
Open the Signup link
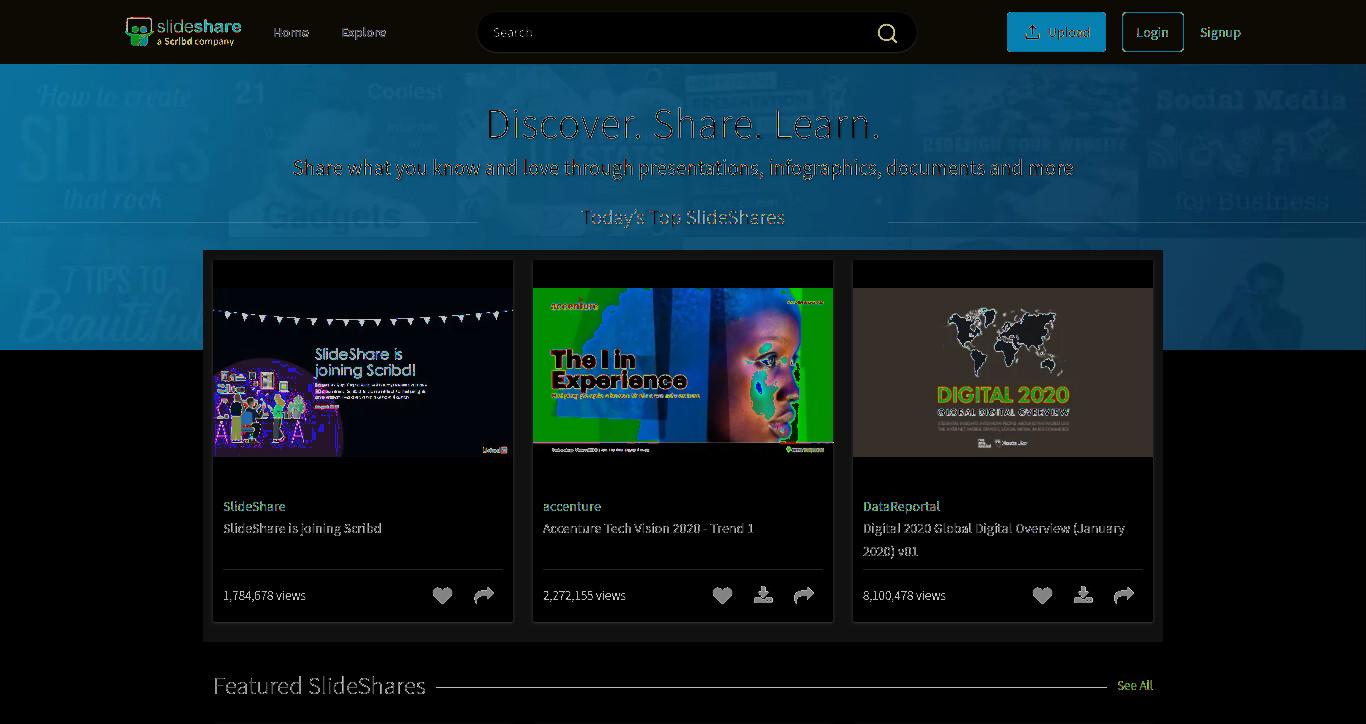pos(1220,32)
